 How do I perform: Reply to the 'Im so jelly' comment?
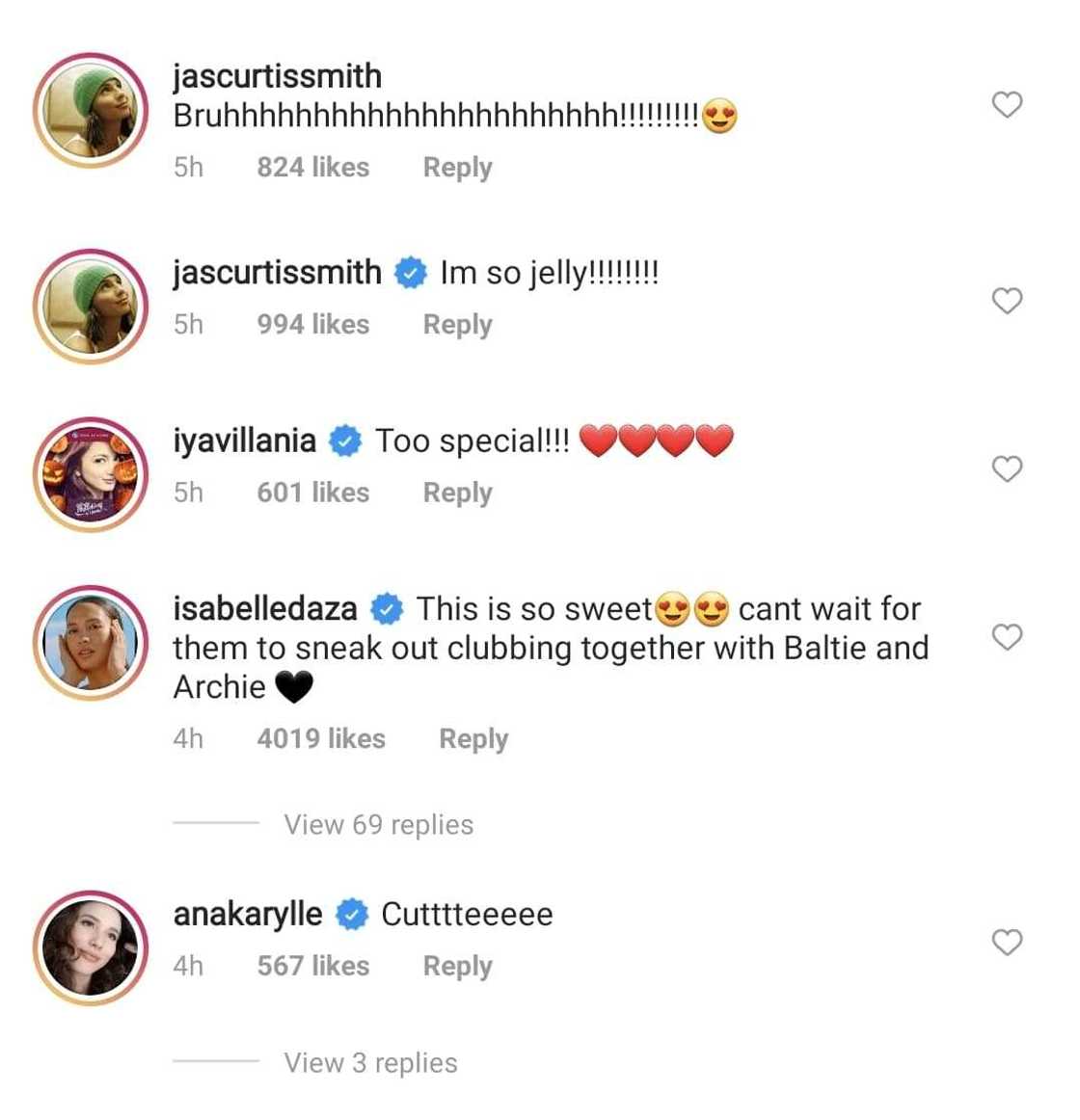click(457, 325)
